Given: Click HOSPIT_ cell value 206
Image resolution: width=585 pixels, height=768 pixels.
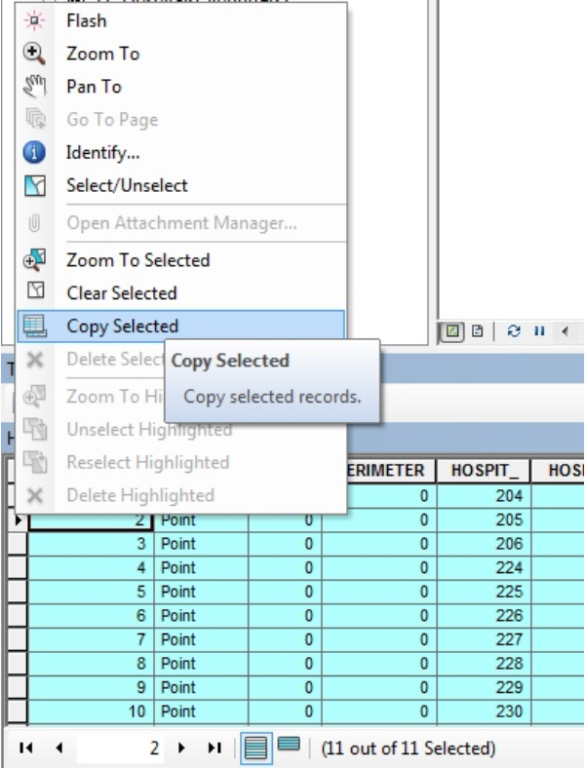Looking at the screenshot, I should click(x=484, y=544).
